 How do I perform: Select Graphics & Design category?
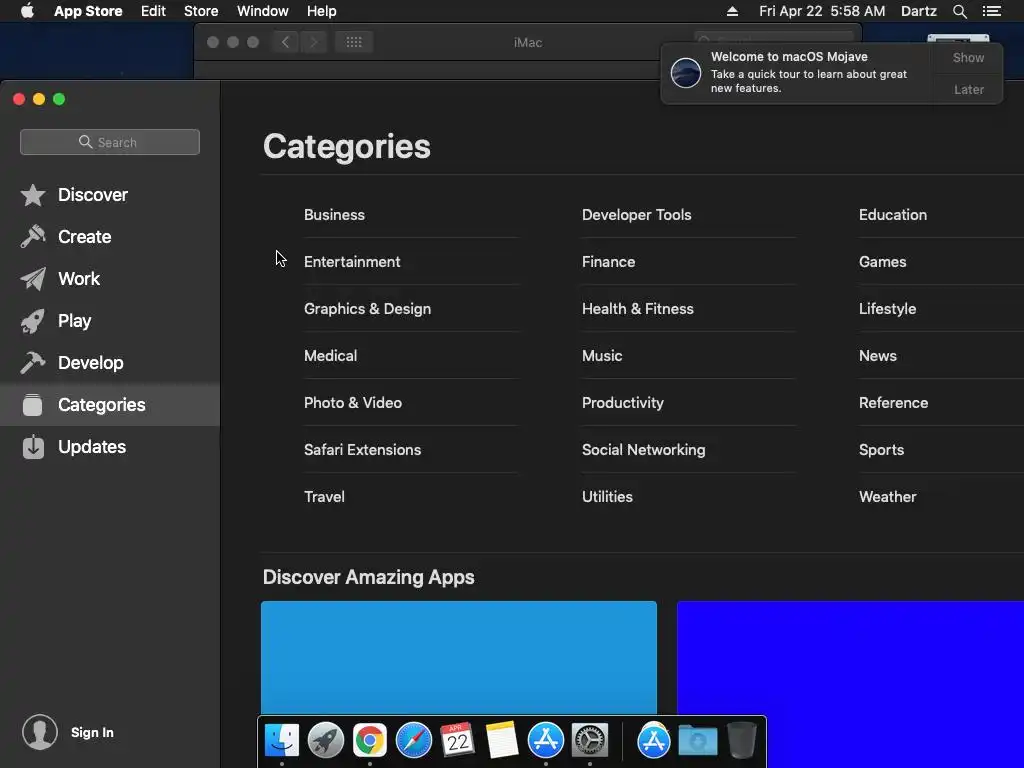pos(367,309)
